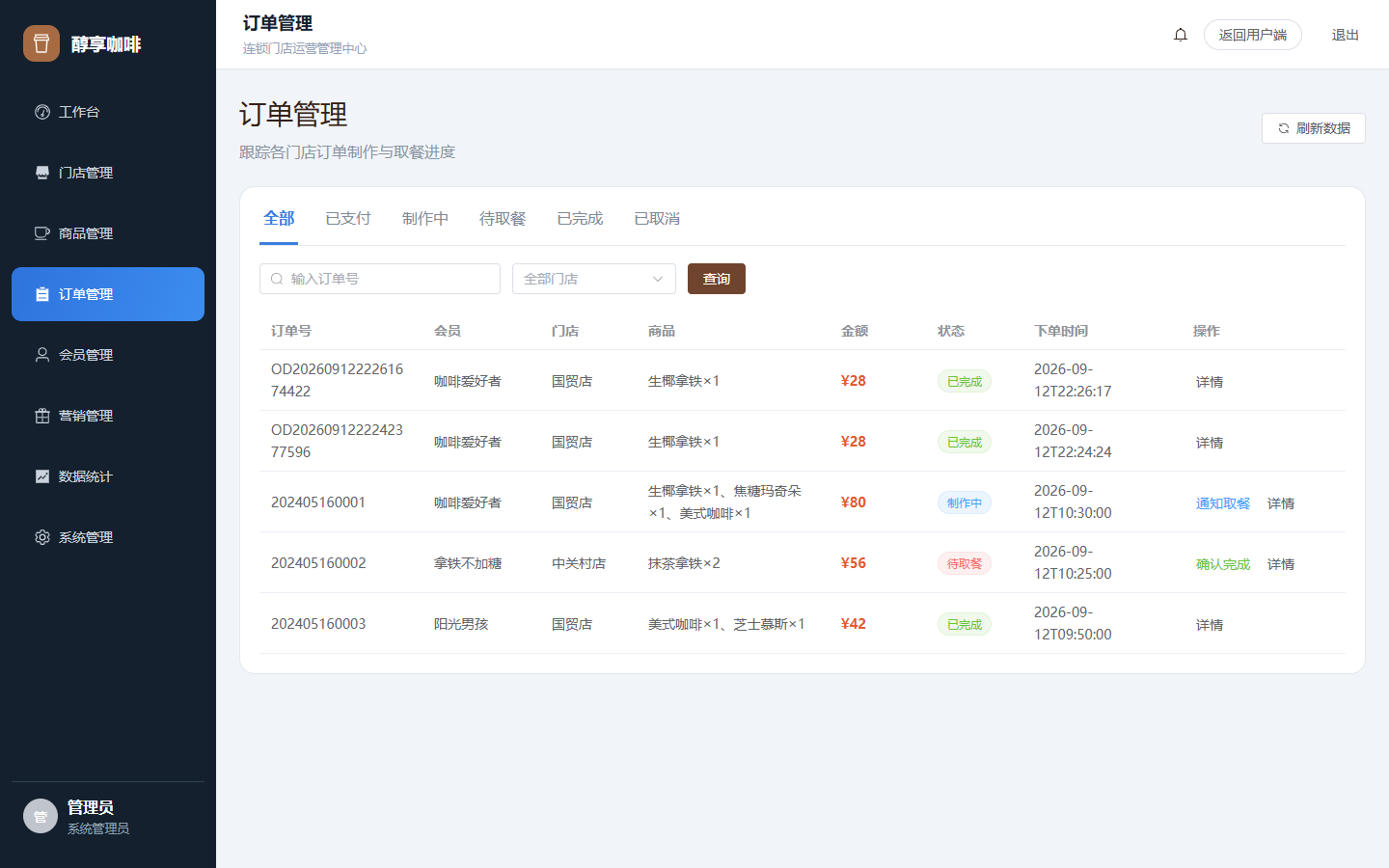Open the 商品管理 cup icon
The image size is (1389, 868).
click(42, 233)
